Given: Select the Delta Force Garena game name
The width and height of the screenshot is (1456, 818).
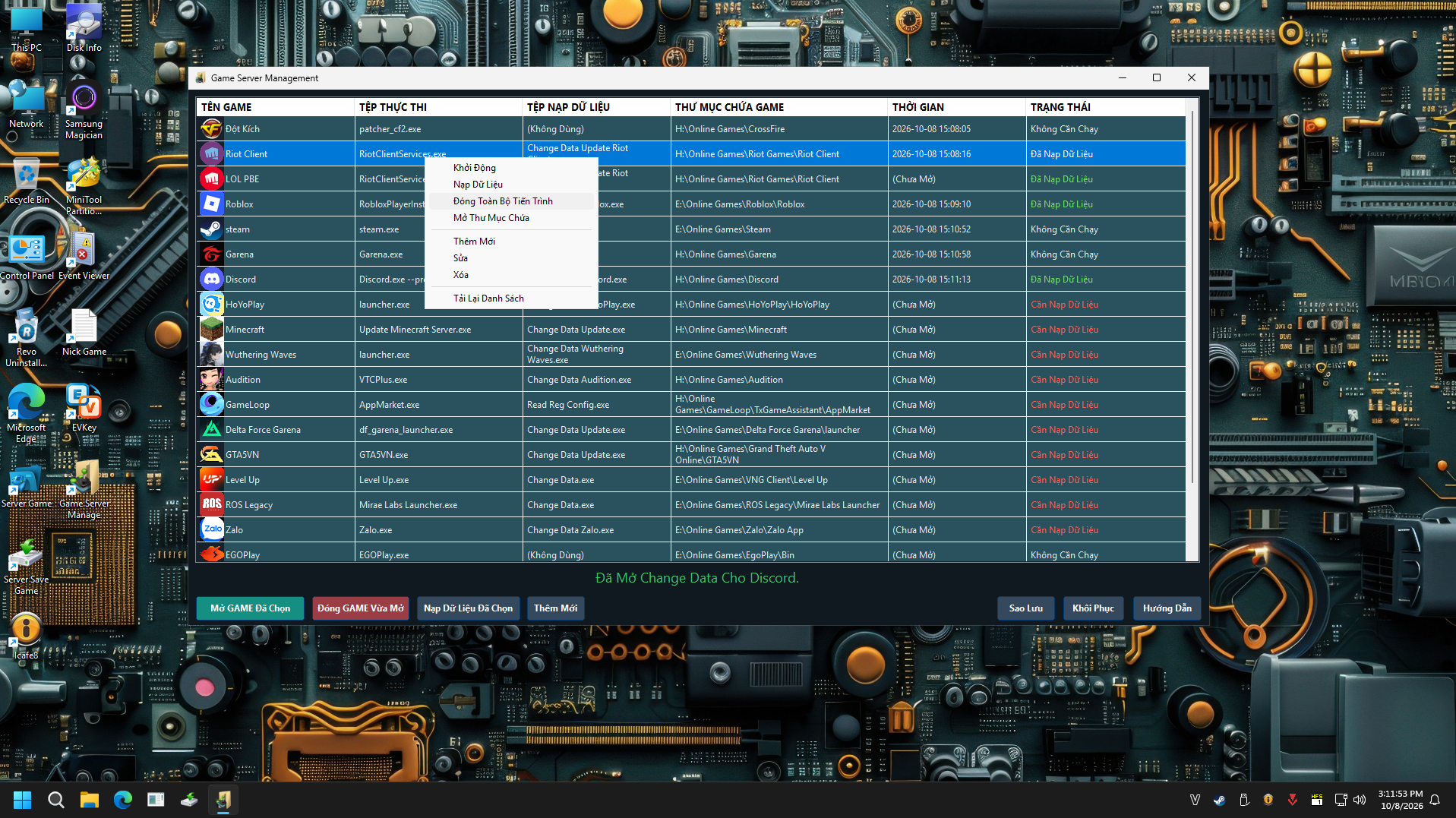Looking at the screenshot, I should coord(263,430).
